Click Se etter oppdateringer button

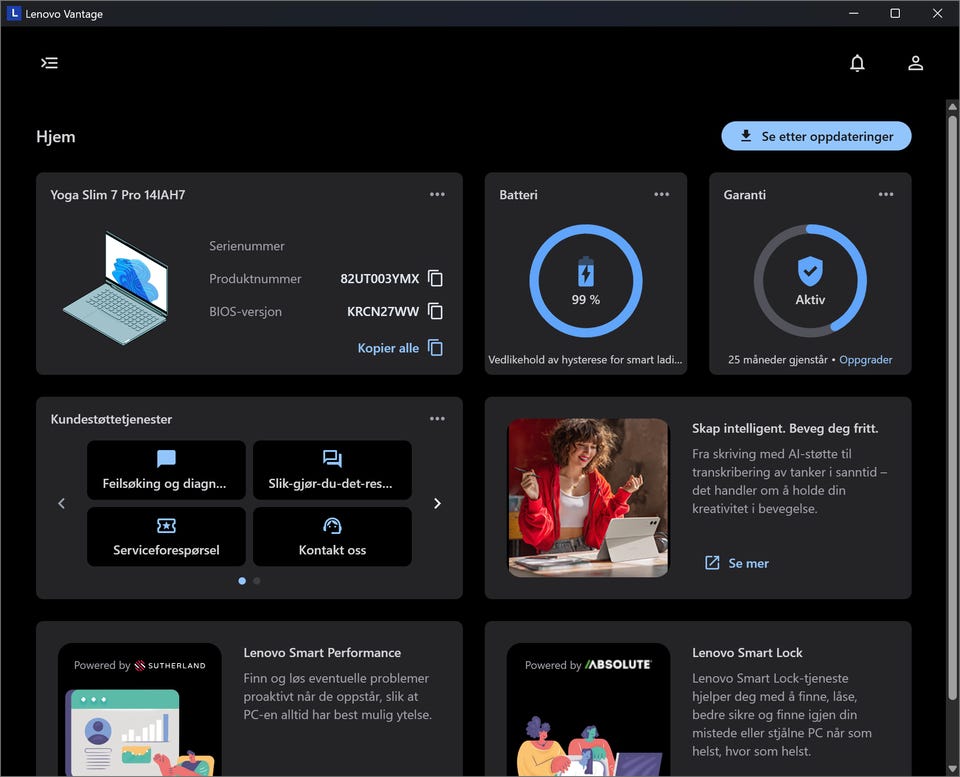point(816,136)
